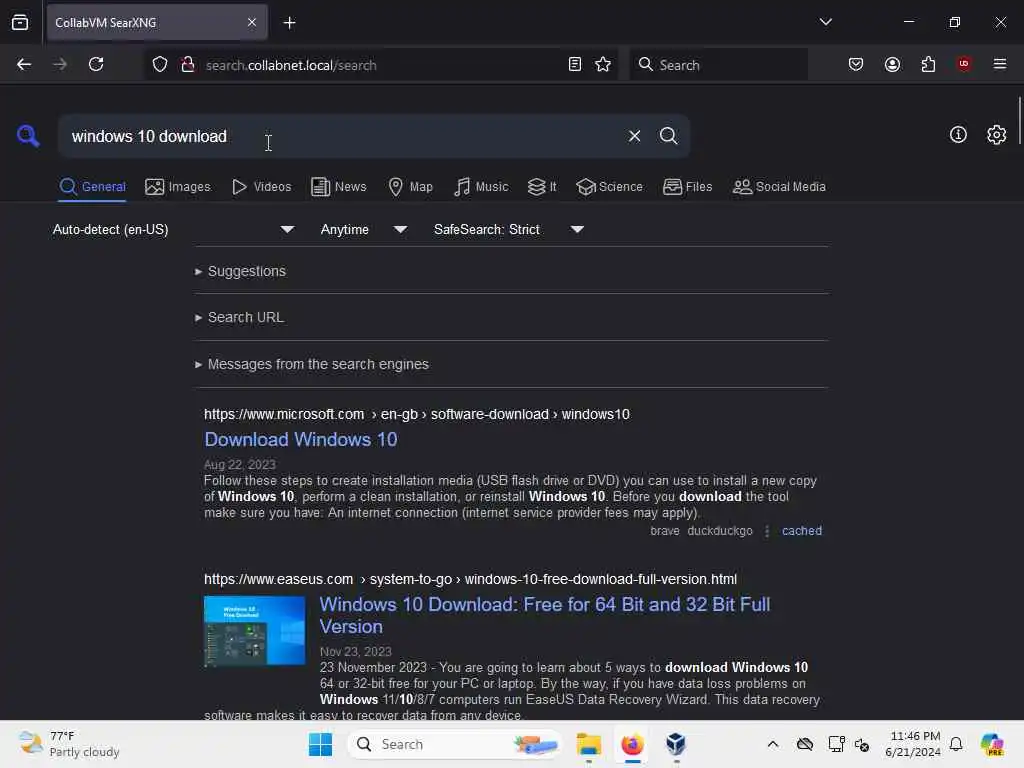Click the forward navigation arrow
Viewport: 1024px width, 768px height.
tap(59, 64)
